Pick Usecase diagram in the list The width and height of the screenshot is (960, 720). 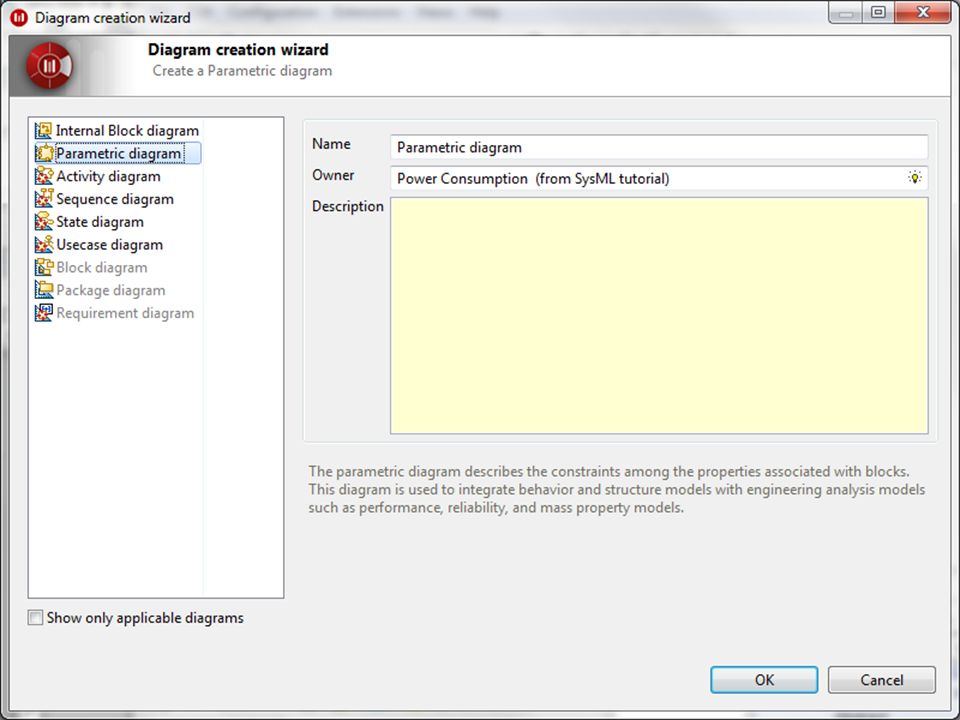click(x=110, y=244)
